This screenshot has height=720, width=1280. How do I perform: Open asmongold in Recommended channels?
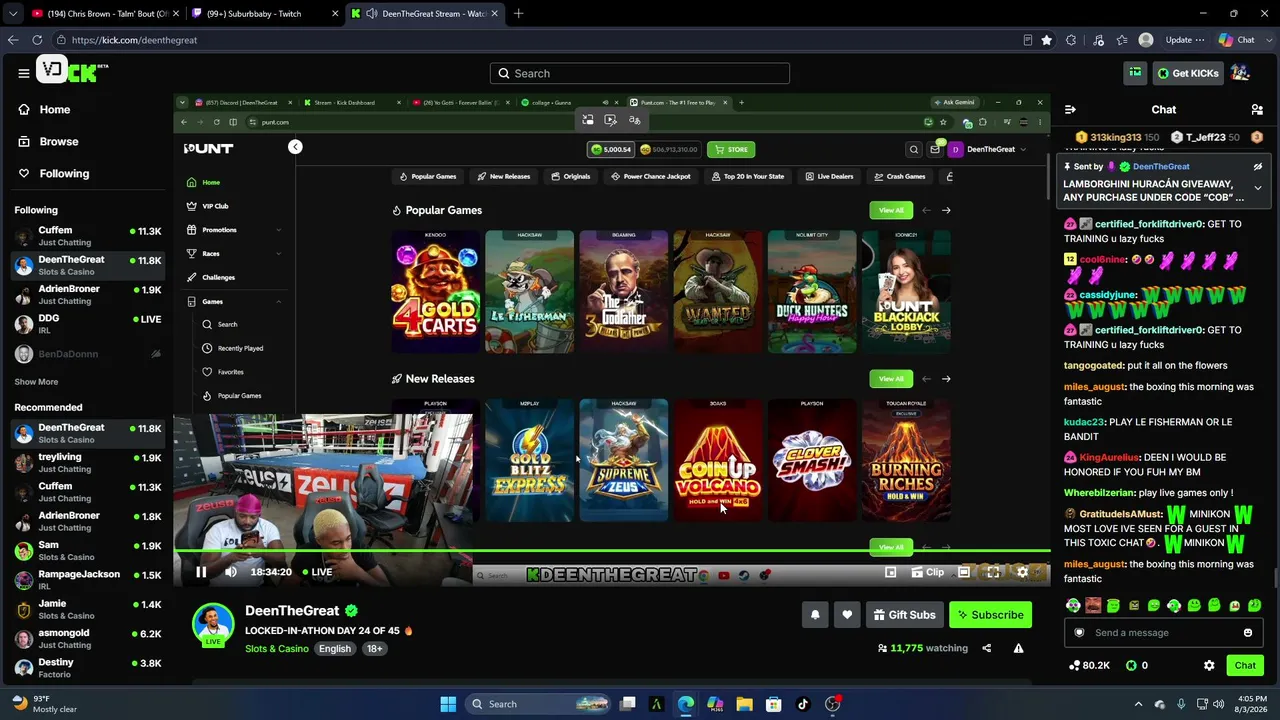point(88,639)
